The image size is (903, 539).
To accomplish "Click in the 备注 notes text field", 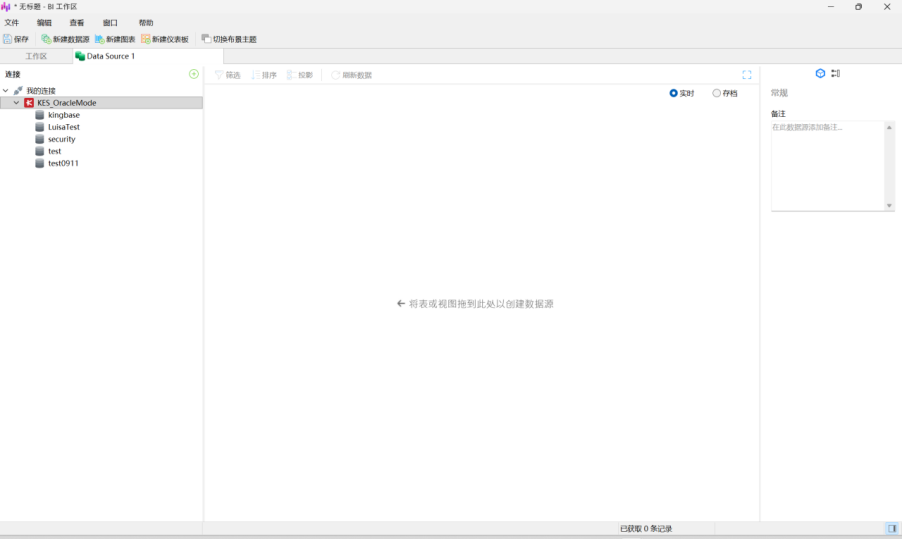I will point(827,165).
